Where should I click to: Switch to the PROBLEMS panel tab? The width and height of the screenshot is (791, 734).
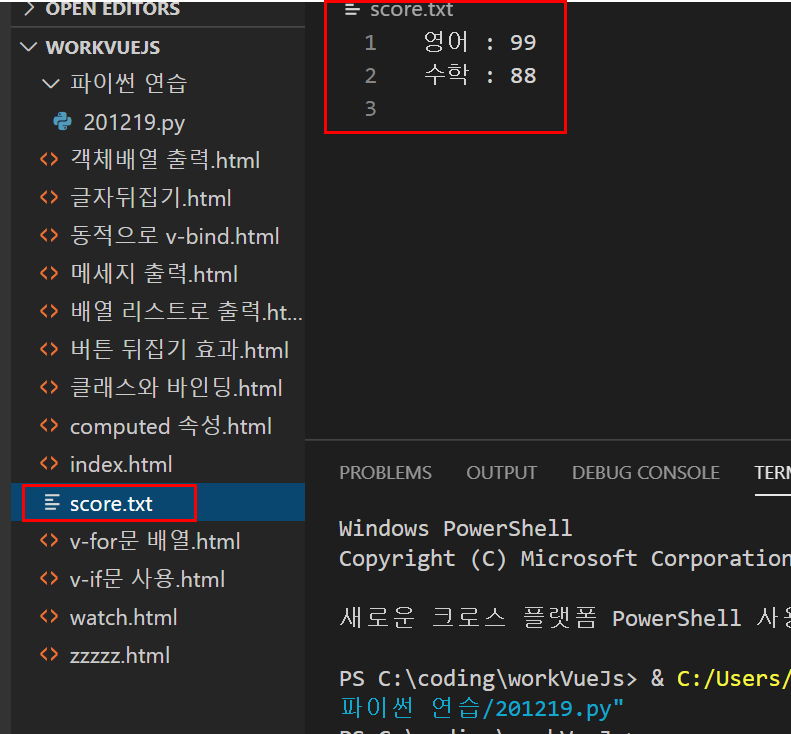[385, 473]
